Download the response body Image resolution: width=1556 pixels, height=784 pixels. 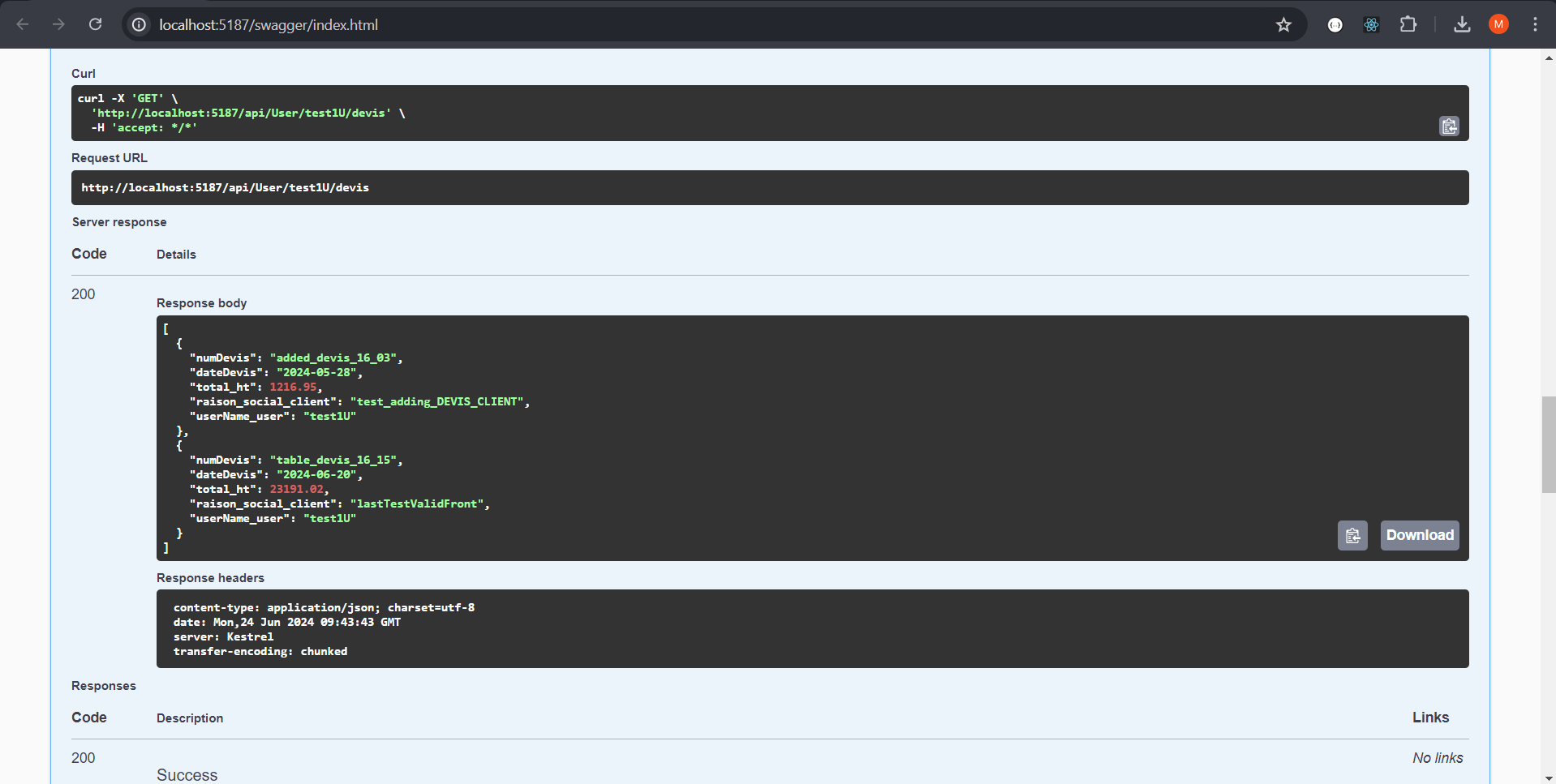tap(1420, 535)
